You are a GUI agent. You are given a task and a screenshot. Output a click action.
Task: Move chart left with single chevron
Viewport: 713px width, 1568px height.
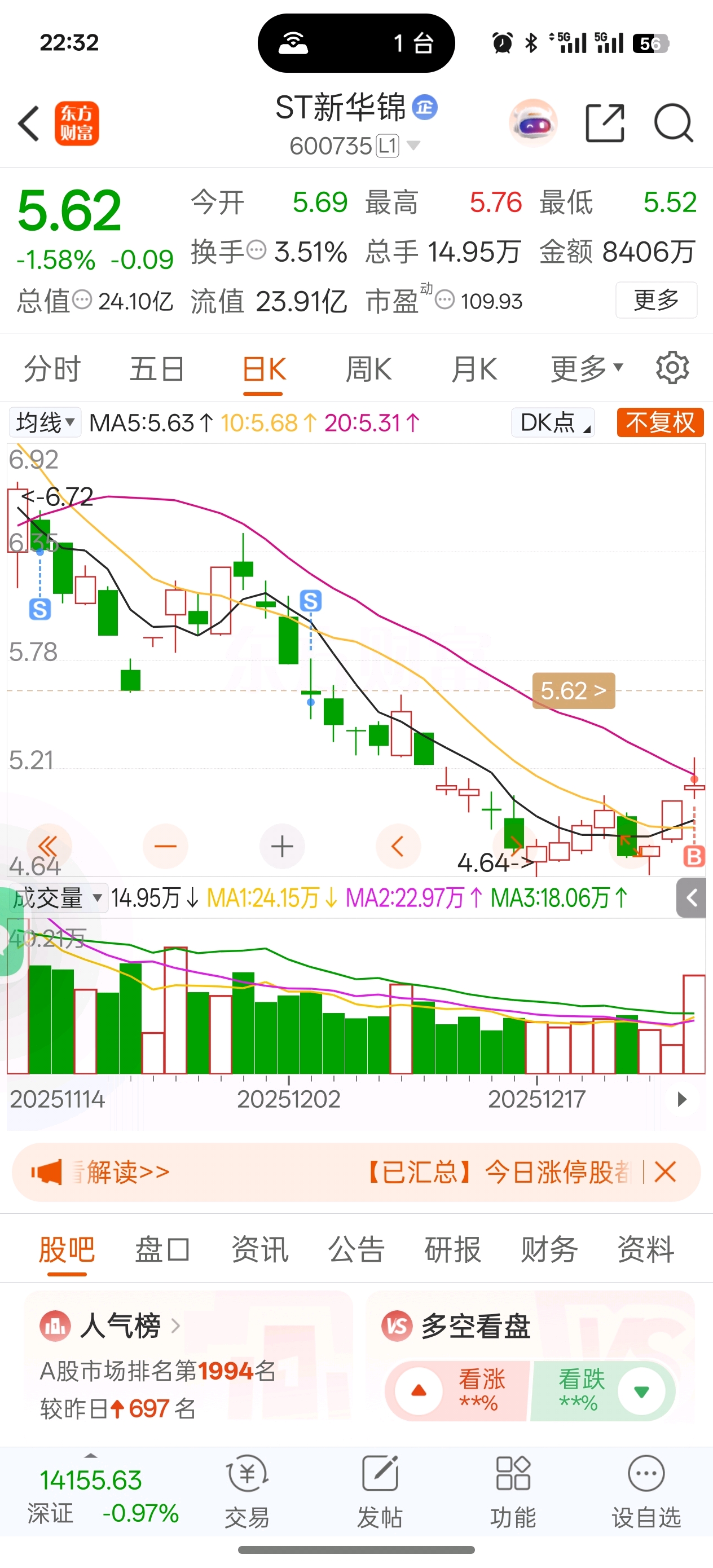coord(398,846)
